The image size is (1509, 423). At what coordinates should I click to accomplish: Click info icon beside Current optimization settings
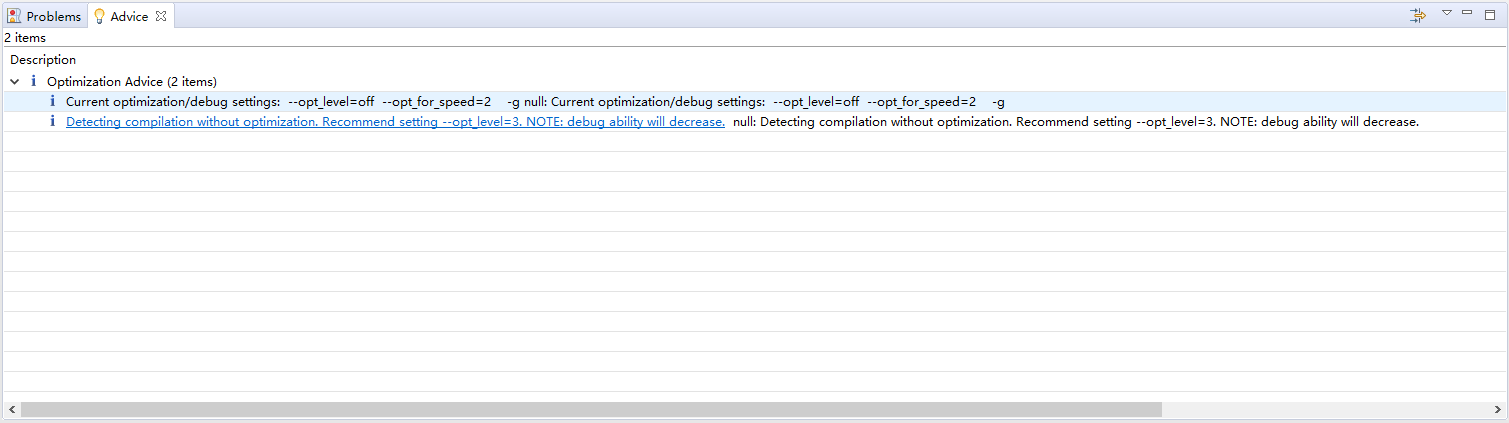point(52,101)
